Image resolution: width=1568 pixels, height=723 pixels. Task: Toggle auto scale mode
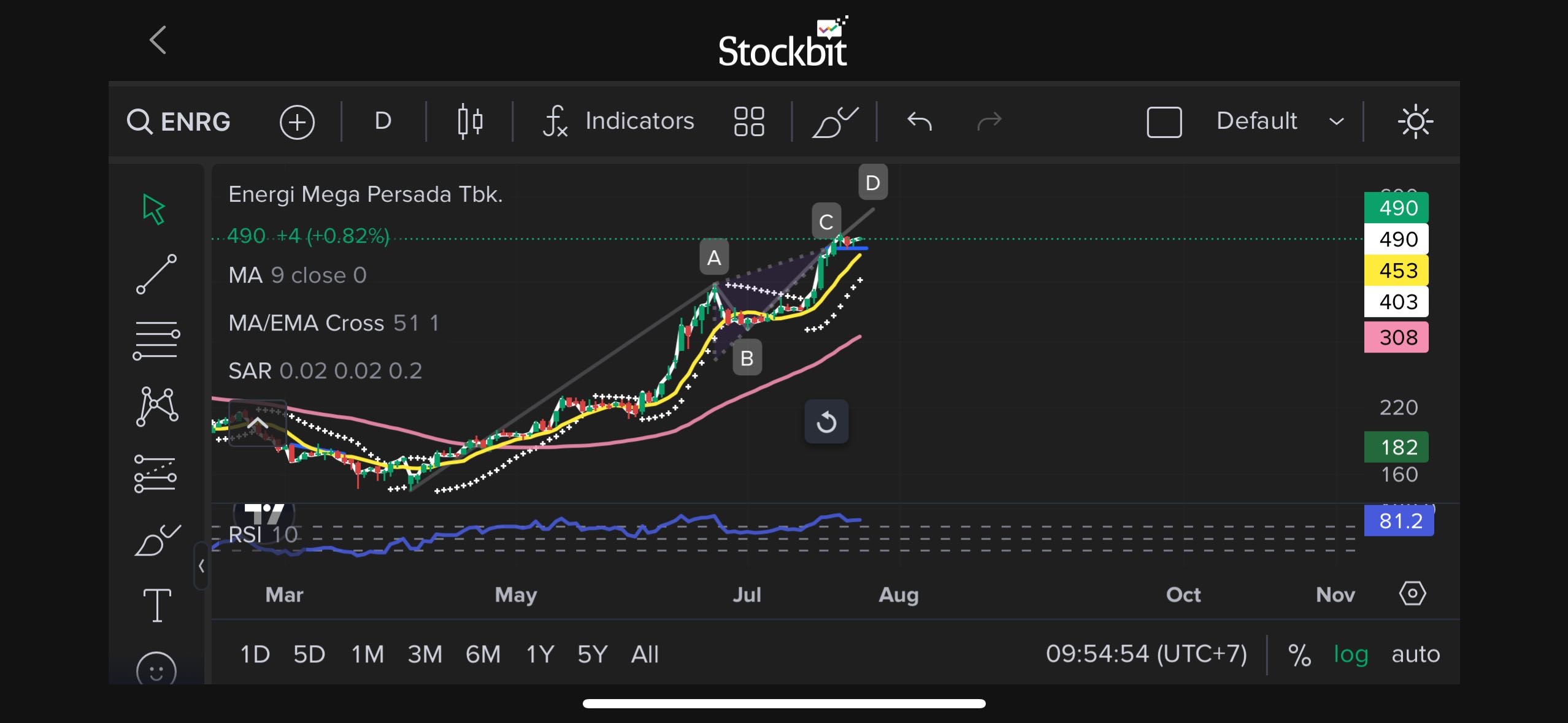[x=1415, y=654]
